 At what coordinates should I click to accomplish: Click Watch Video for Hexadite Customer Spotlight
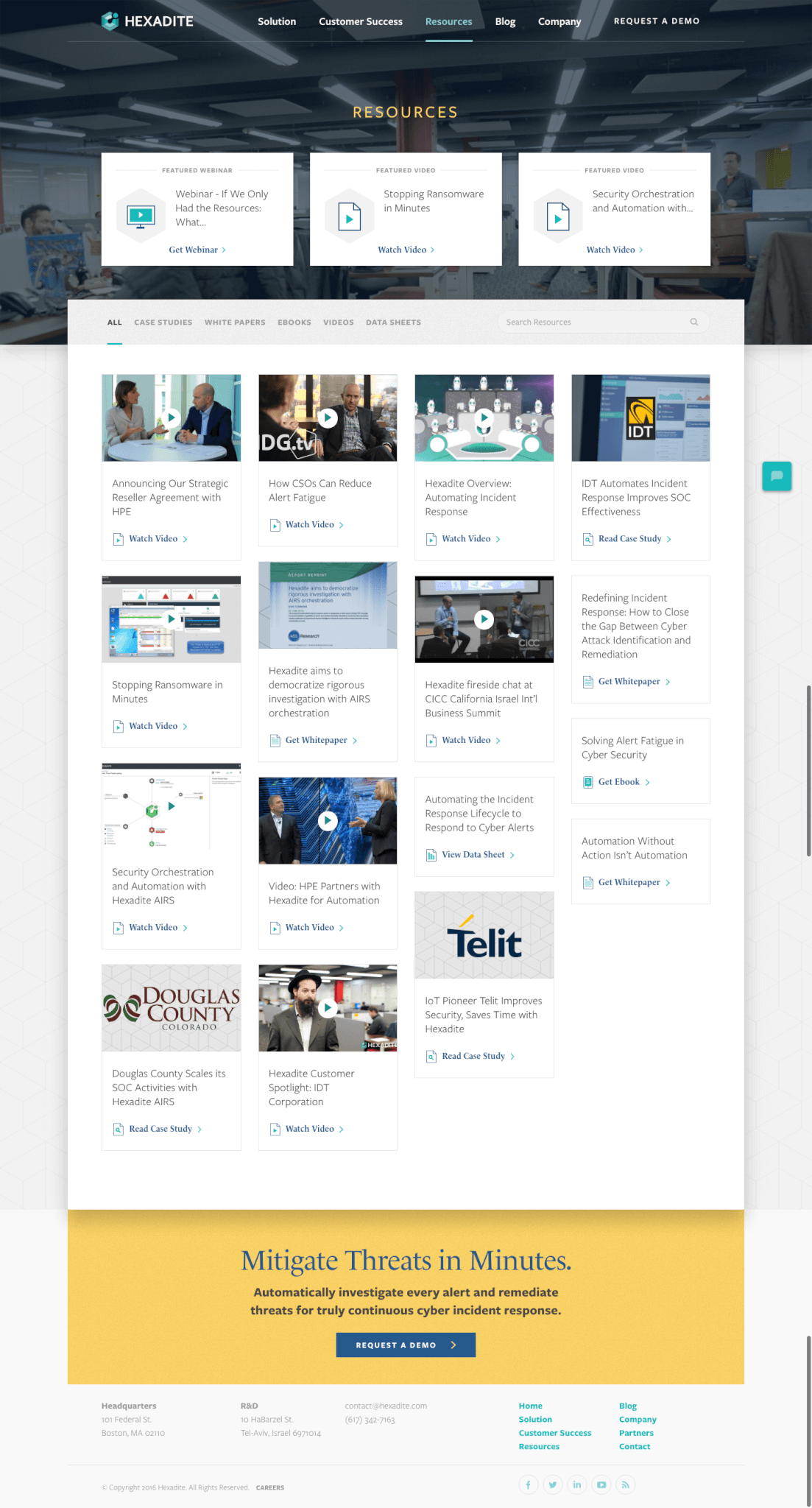click(314, 1129)
